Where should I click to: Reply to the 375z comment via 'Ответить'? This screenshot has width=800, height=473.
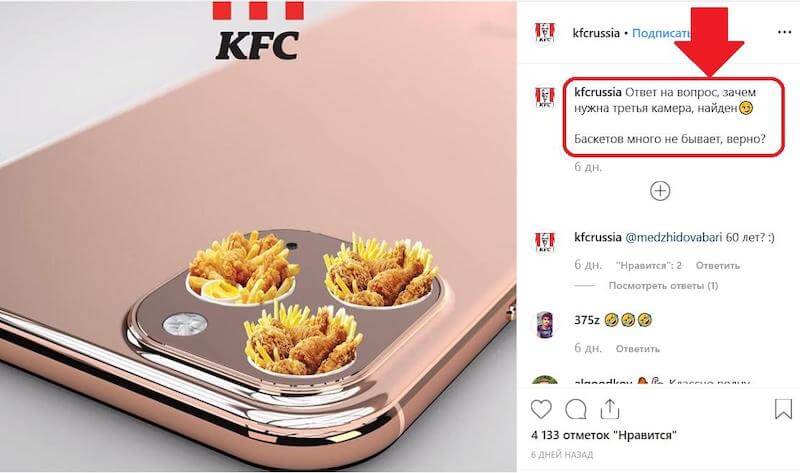(638, 349)
